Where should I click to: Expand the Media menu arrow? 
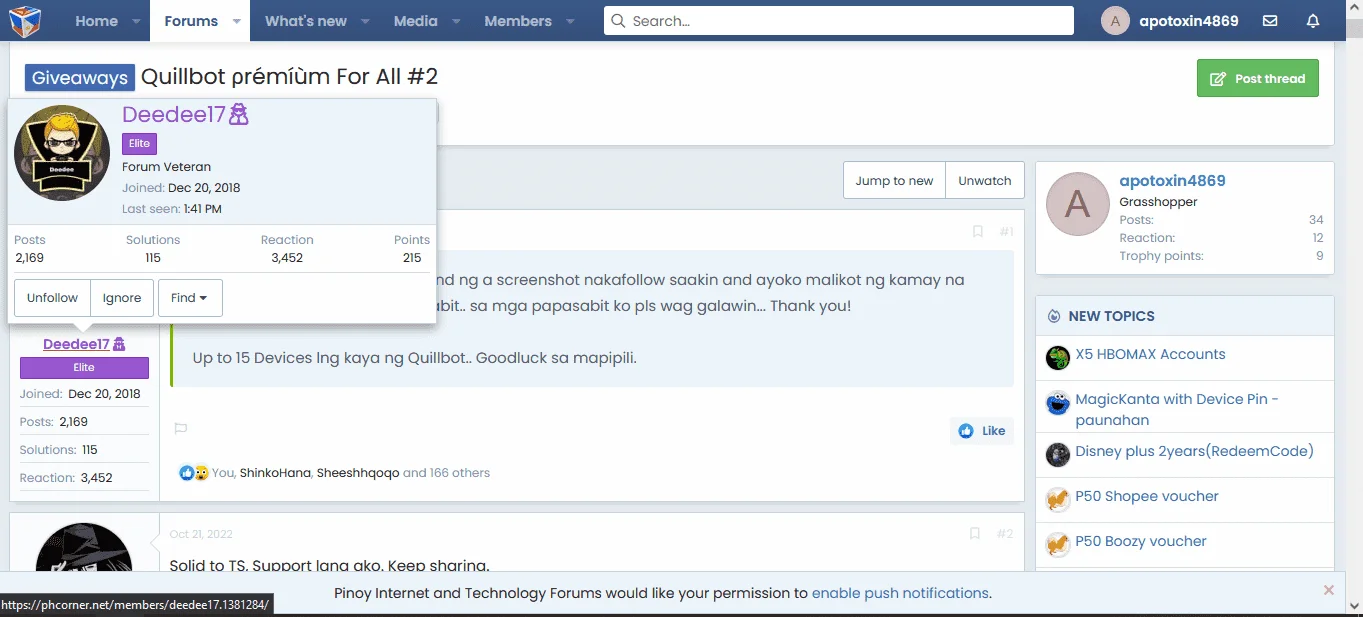(456, 21)
